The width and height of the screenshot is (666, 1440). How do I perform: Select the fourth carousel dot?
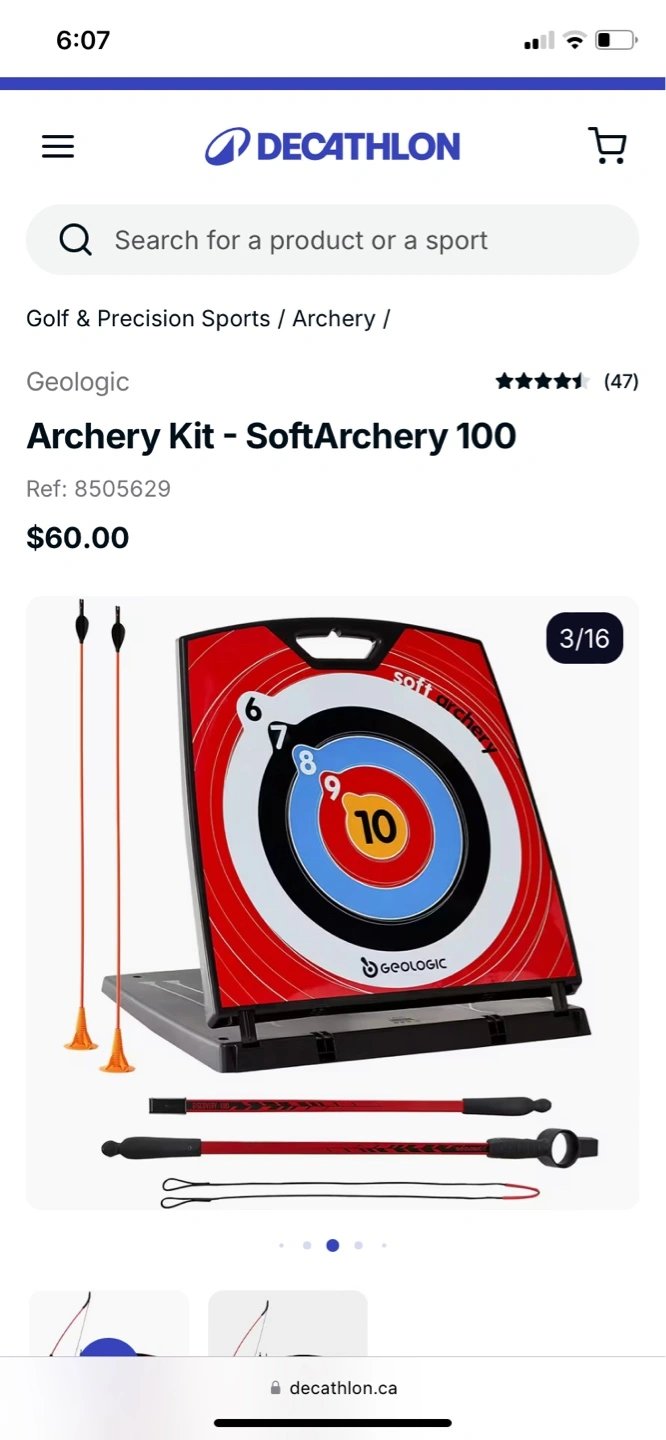click(x=358, y=1246)
